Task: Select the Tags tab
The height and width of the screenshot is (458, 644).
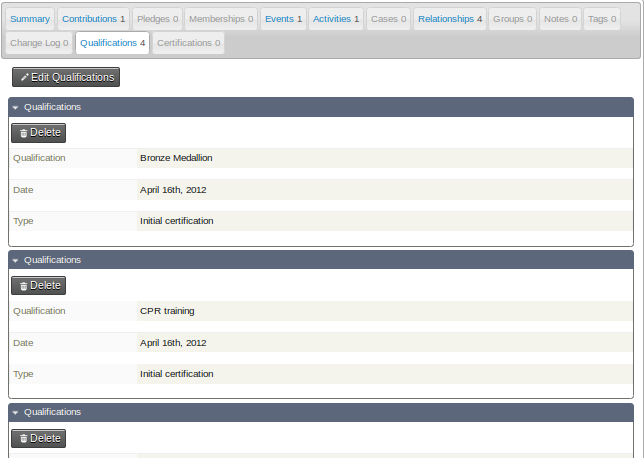Action: click(x=602, y=19)
